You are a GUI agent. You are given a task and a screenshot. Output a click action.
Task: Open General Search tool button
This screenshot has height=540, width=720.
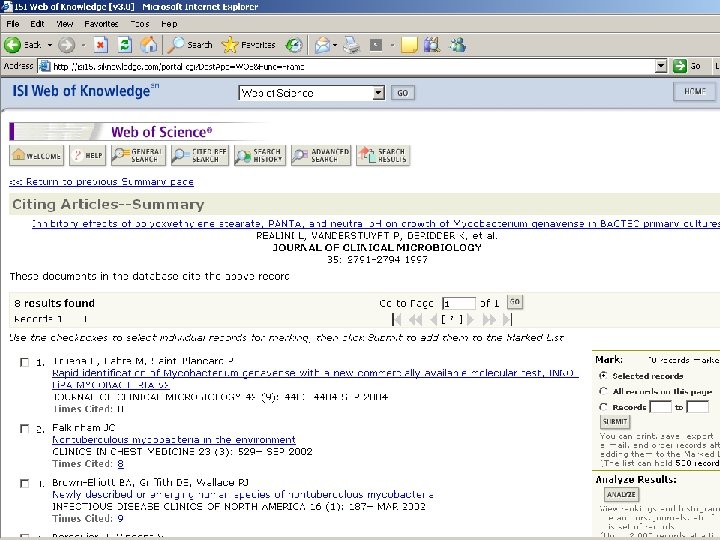pos(139,155)
